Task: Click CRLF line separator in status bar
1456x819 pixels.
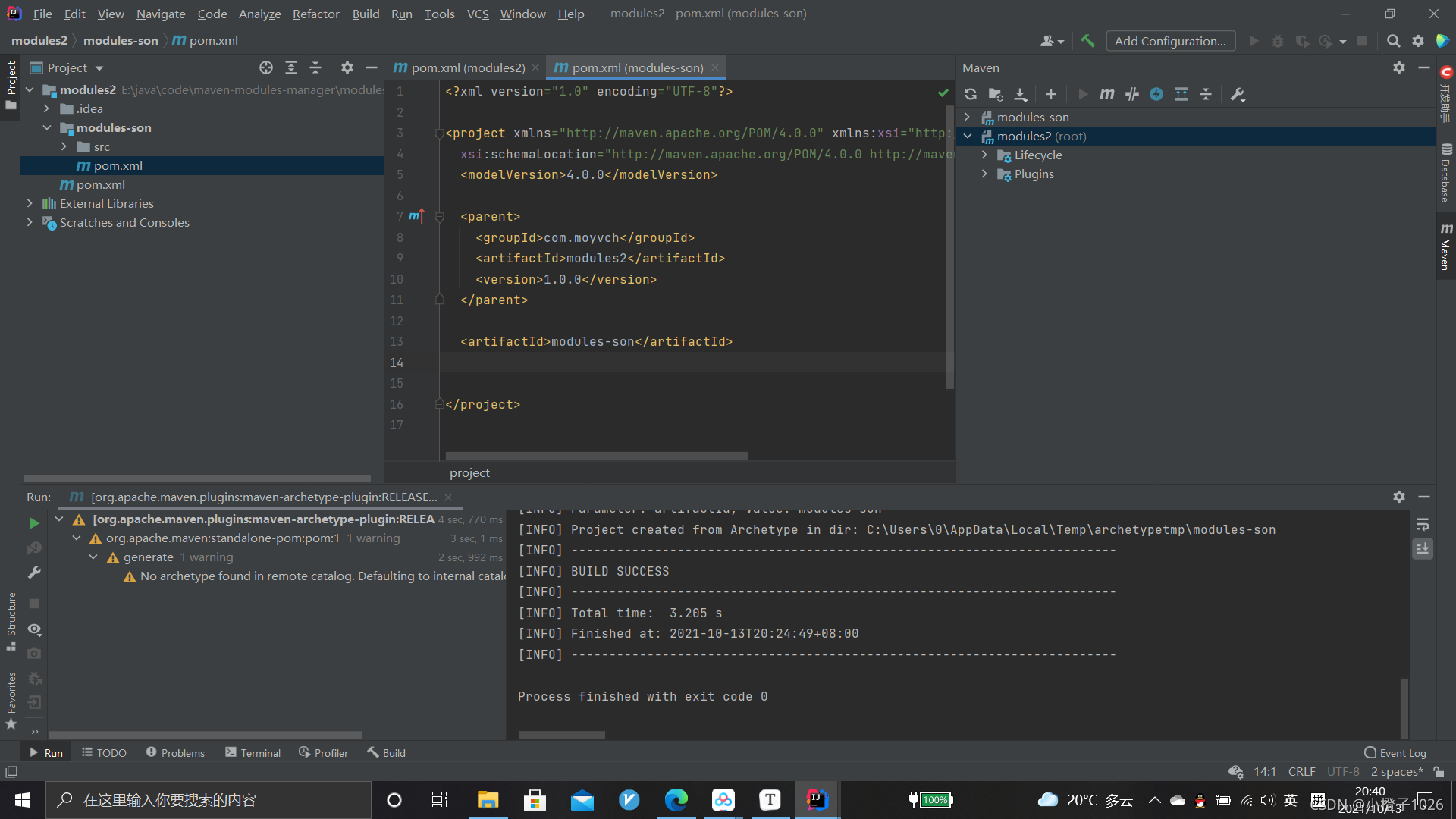Action: [x=1301, y=771]
